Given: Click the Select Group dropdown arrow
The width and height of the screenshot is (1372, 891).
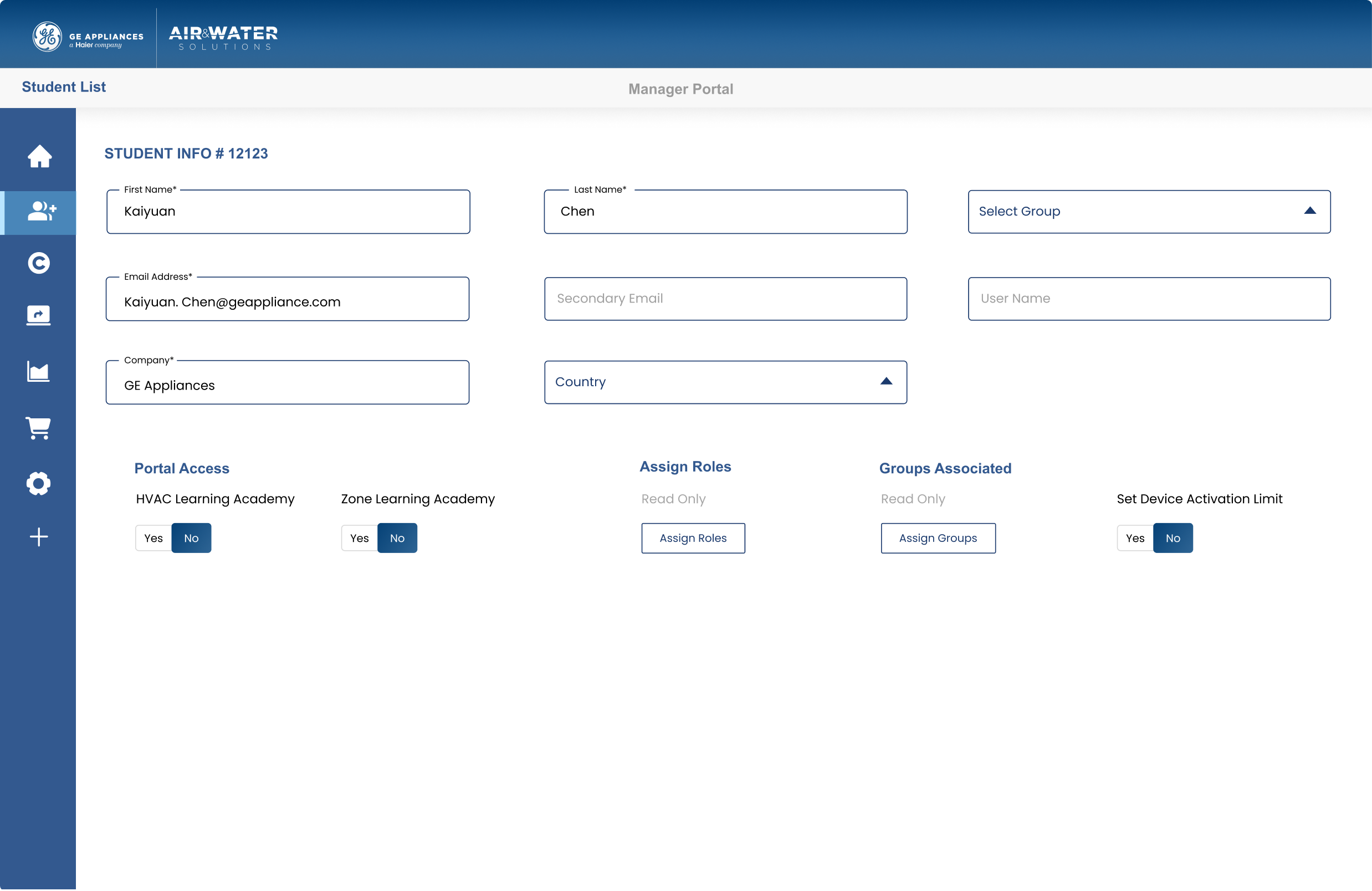Looking at the screenshot, I should [x=1310, y=211].
